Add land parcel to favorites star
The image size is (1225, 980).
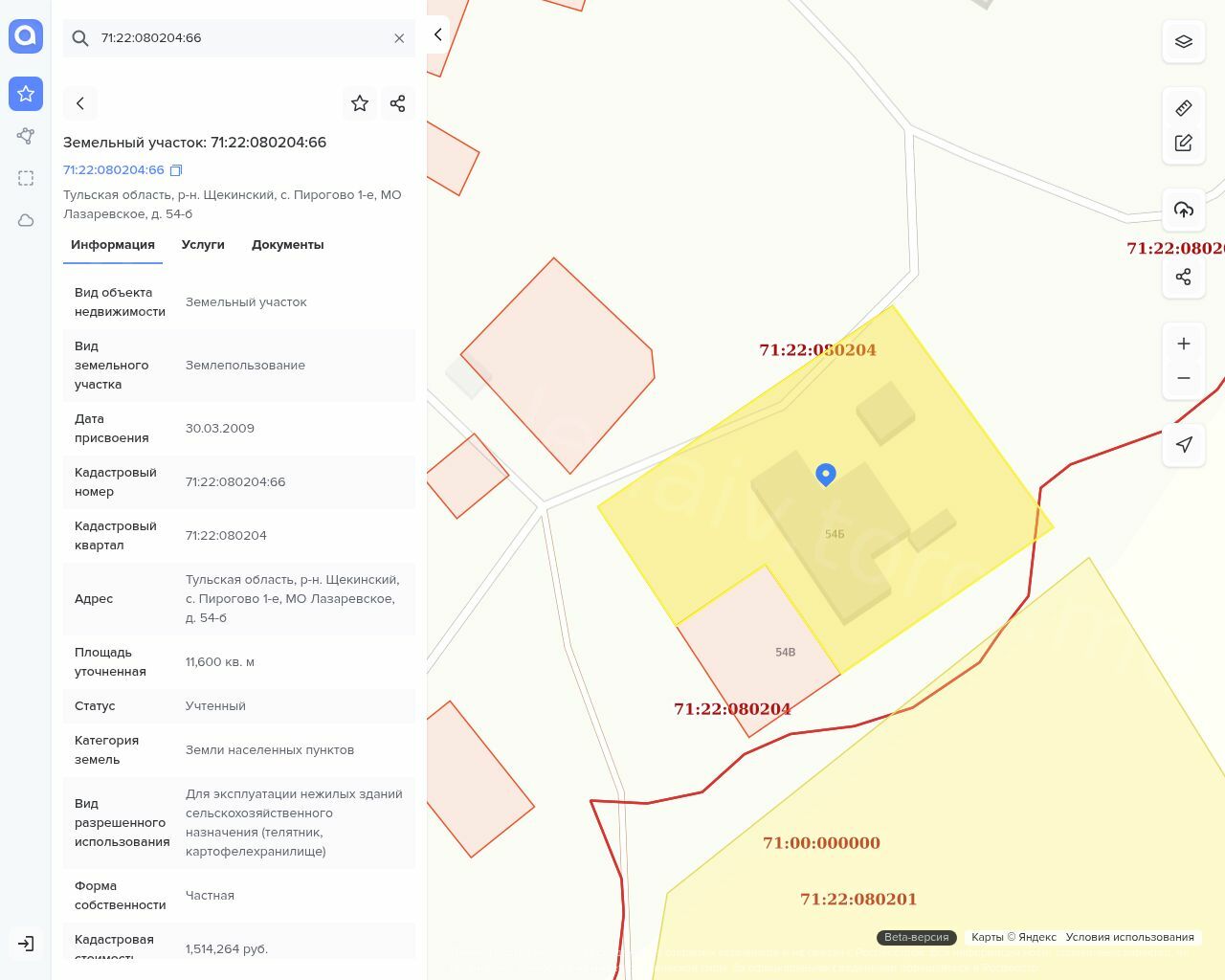point(360,103)
